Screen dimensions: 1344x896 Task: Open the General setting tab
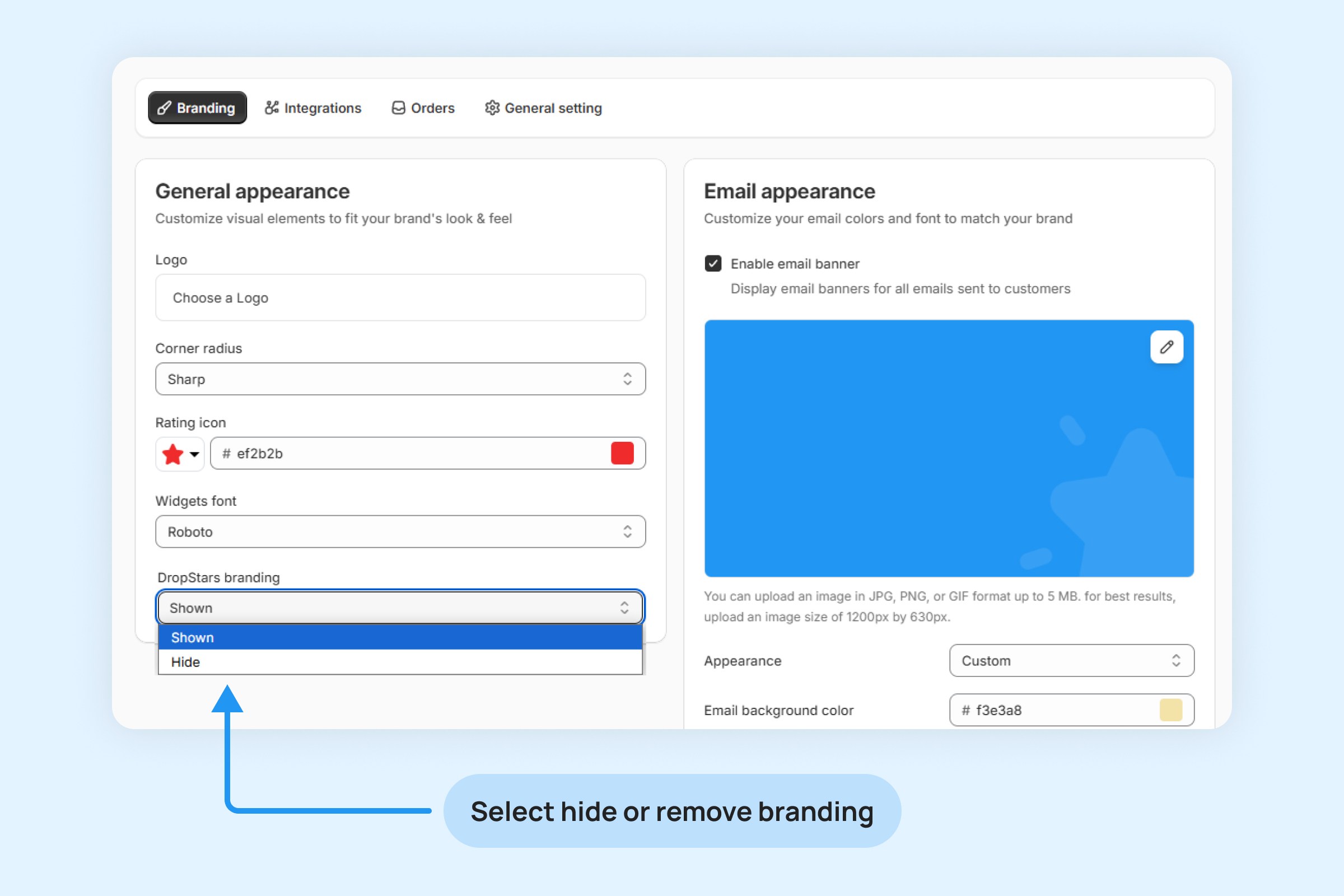point(543,108)
